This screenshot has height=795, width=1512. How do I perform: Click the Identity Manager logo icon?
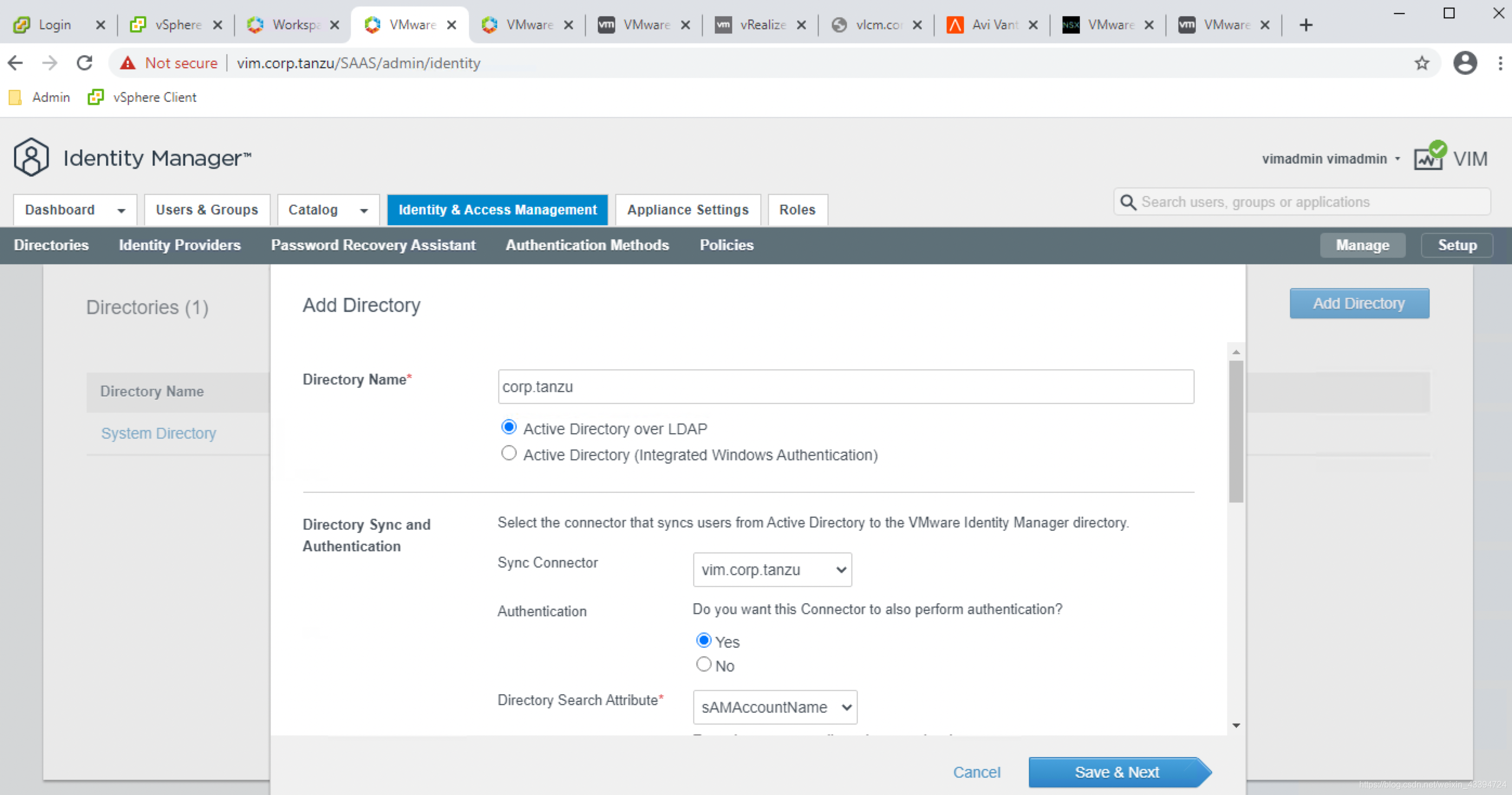31,158
